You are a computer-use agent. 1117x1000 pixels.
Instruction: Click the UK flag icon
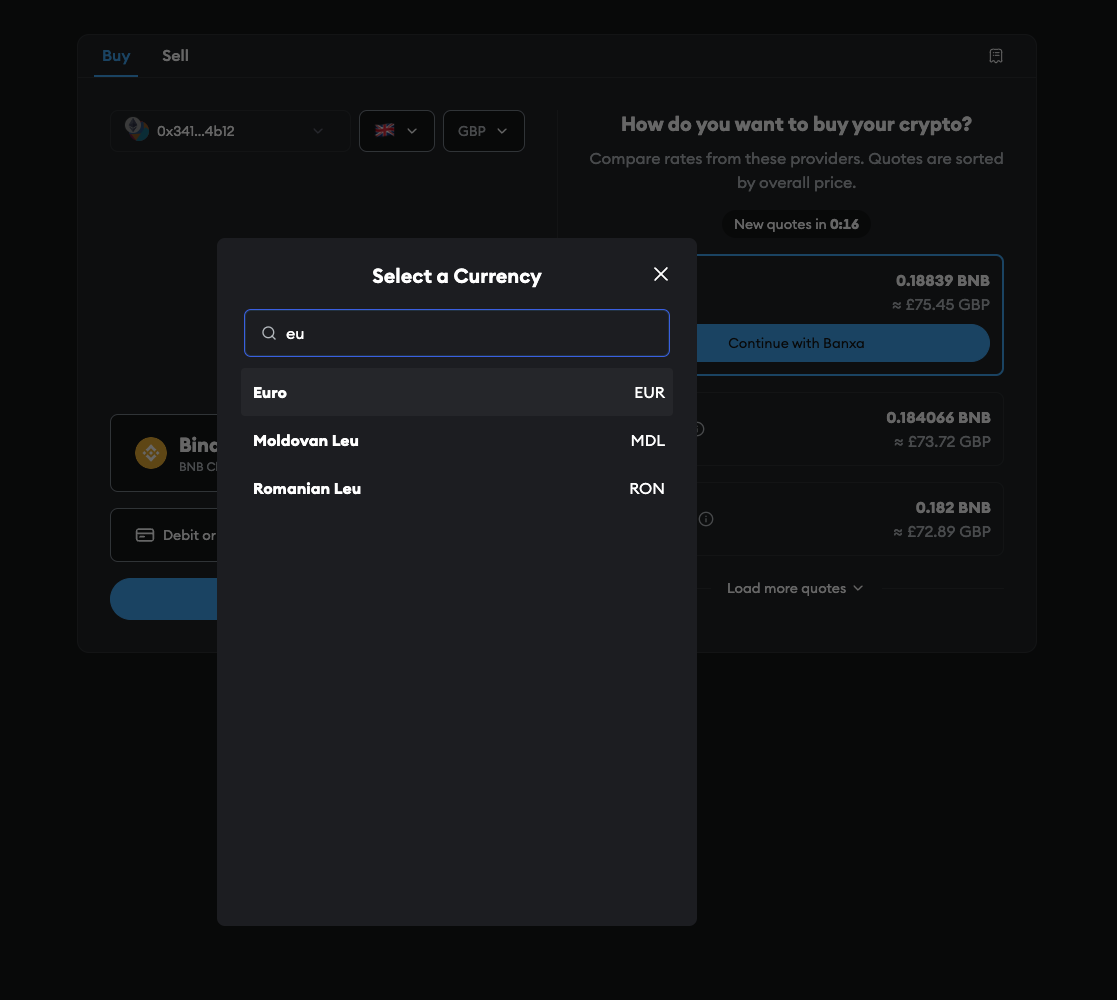(x=384, y=130)
